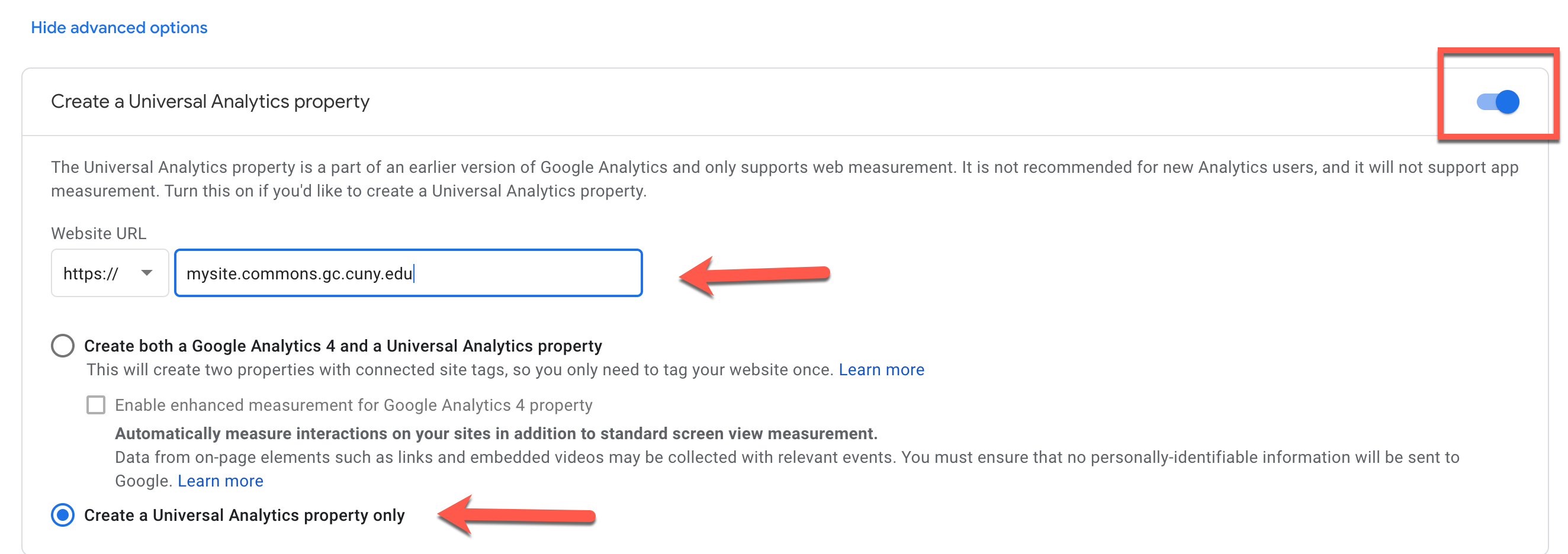
Task: Click the Universal Analytics description paragraph
Action: point(785,179)
